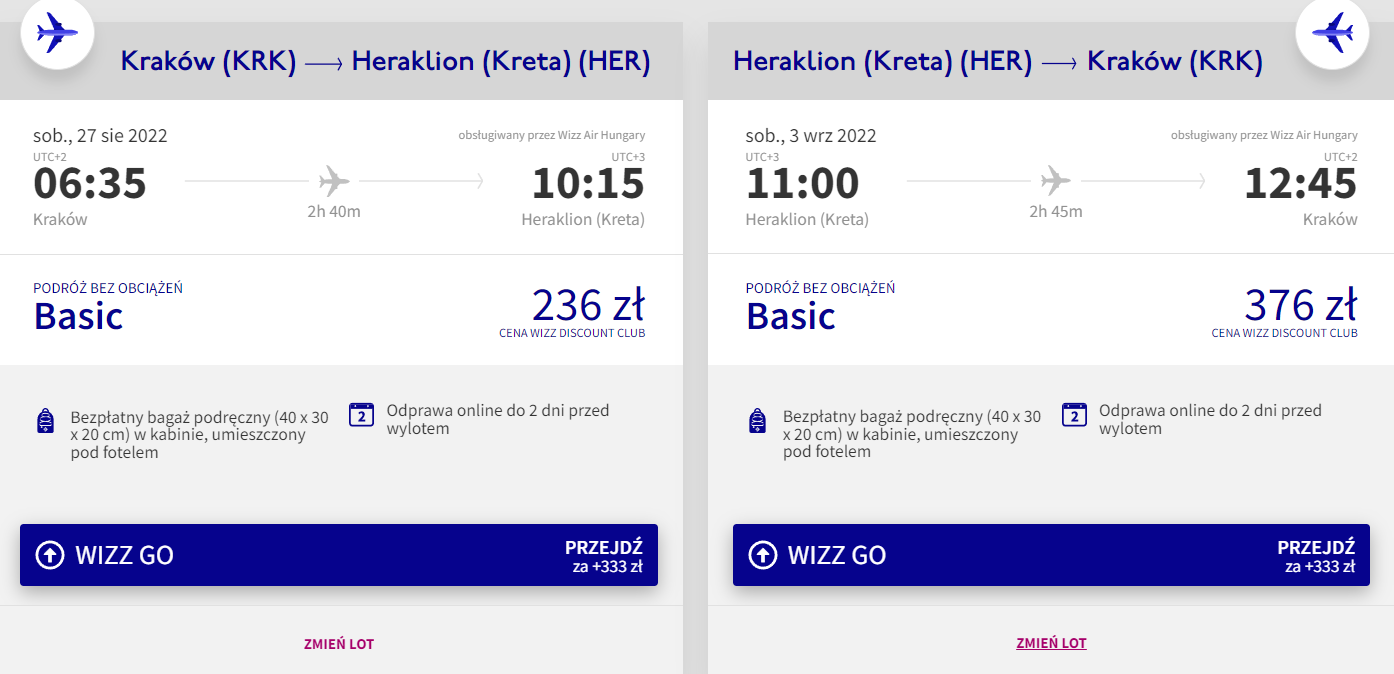Click the 11:00 departure time from Heraklion
This screenshot has height=674, width=1394.
click(802, 184)
